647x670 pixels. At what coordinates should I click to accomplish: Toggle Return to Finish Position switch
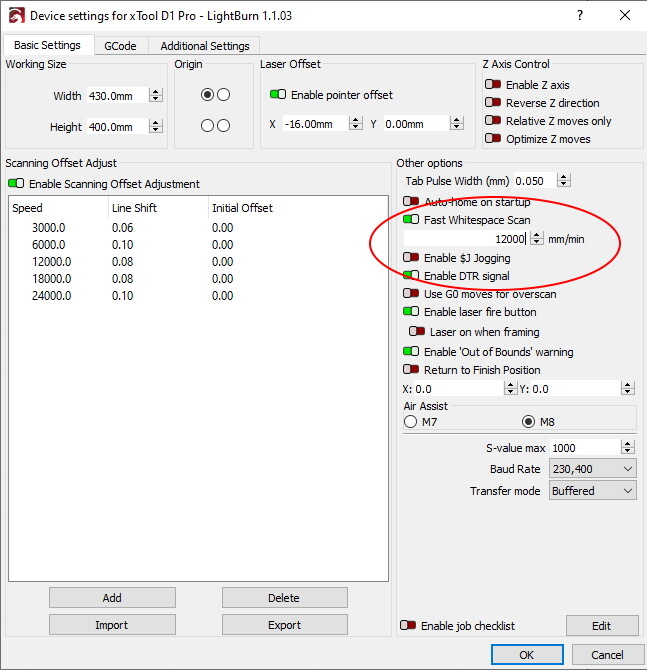point(411,369)
